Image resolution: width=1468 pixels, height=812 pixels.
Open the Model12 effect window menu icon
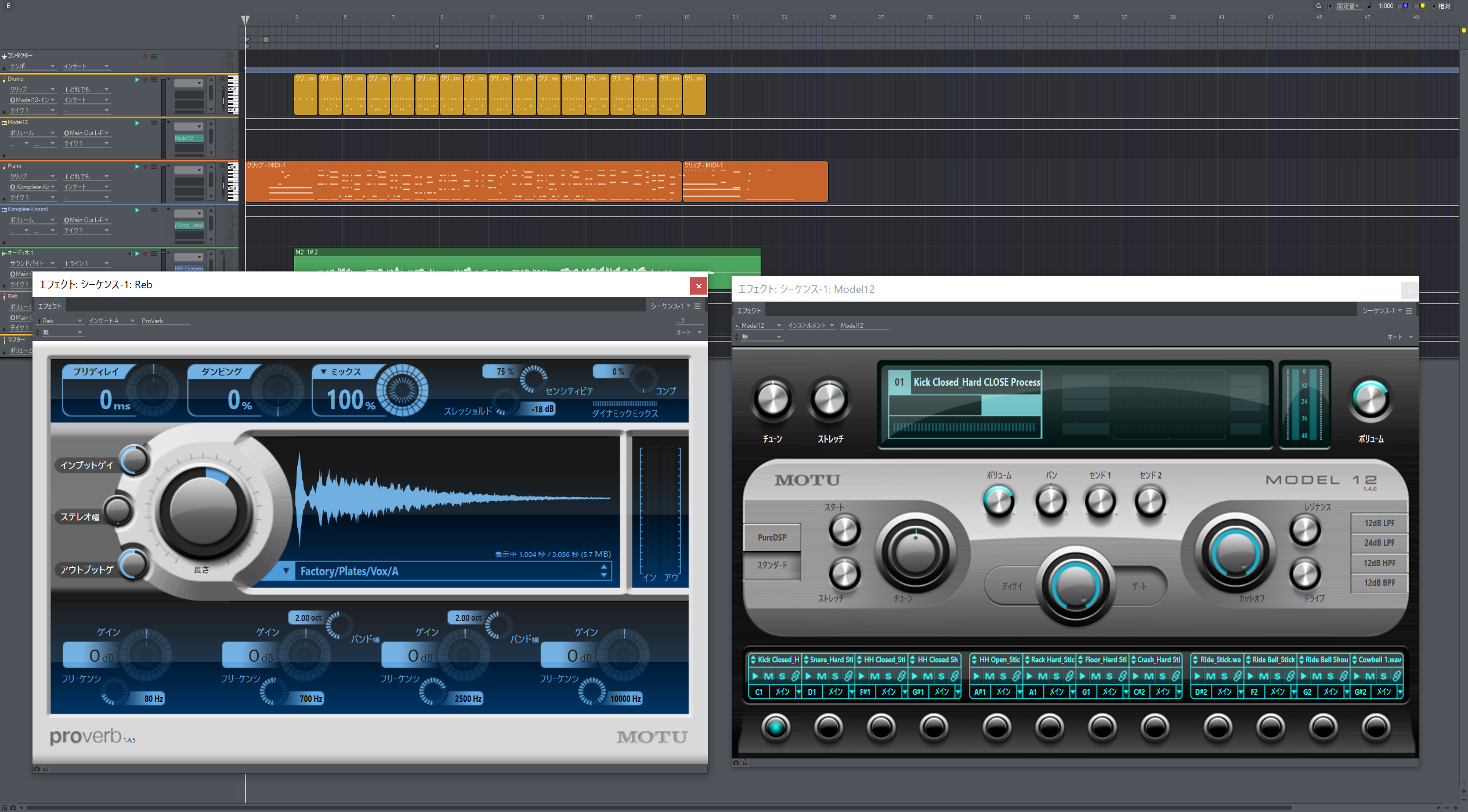1409,311
